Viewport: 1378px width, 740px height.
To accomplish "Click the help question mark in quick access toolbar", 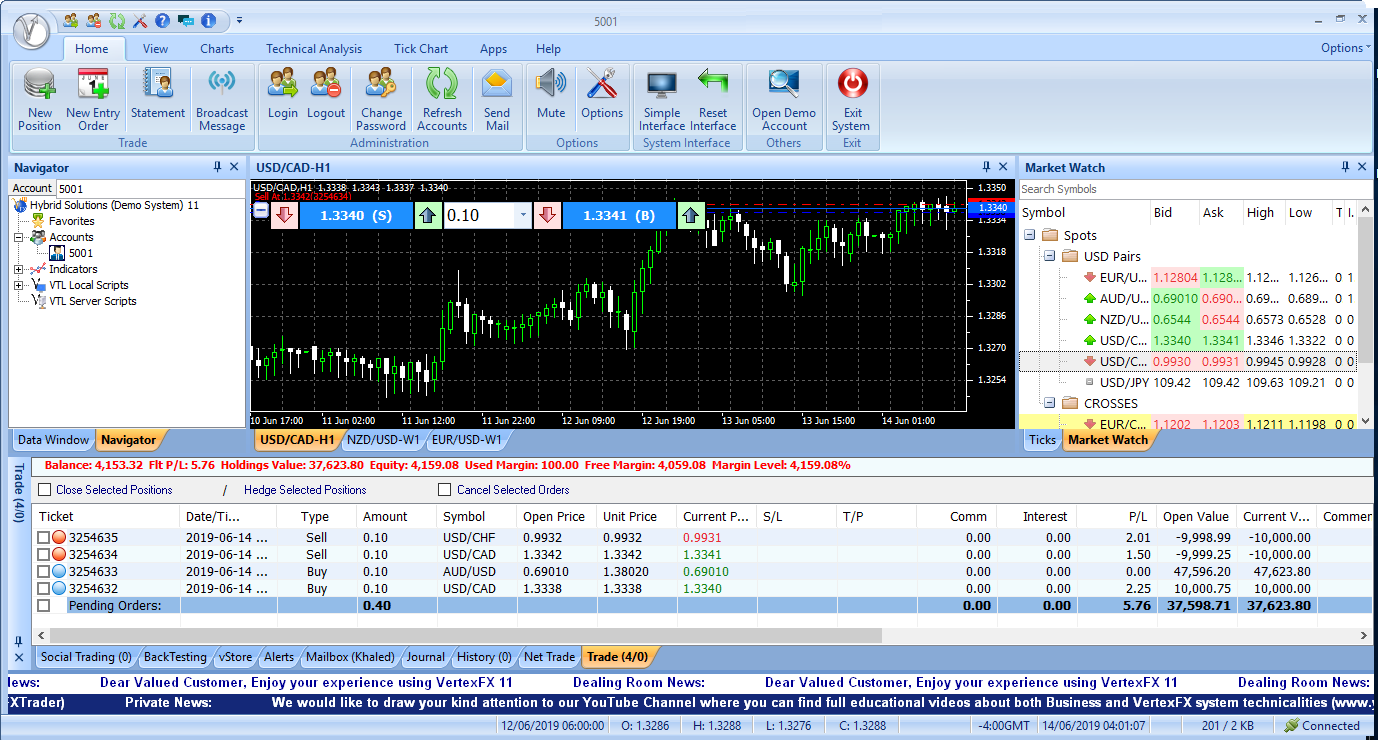I will click(164, 20).
